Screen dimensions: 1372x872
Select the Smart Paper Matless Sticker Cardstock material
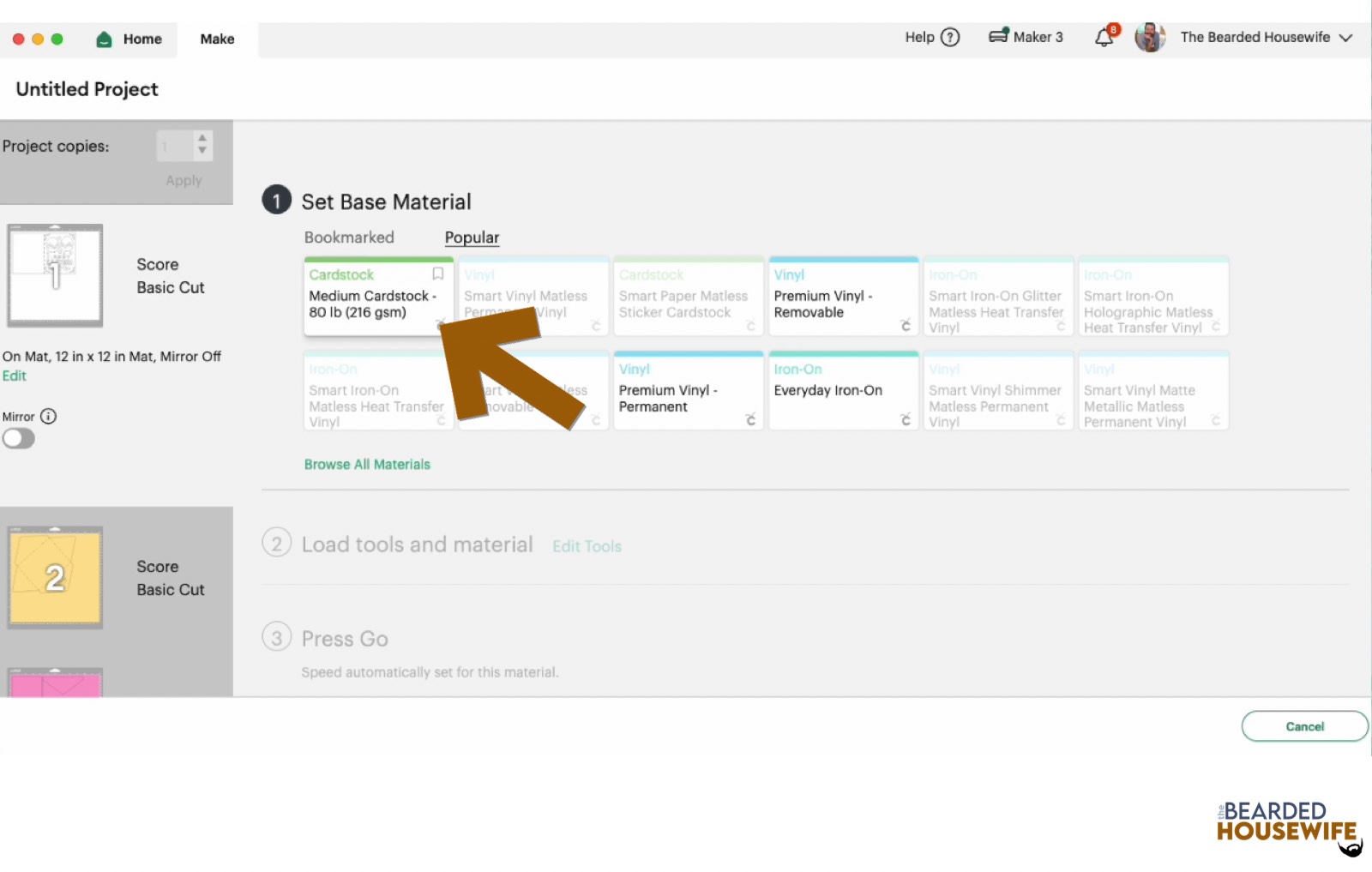coord(688,297)
